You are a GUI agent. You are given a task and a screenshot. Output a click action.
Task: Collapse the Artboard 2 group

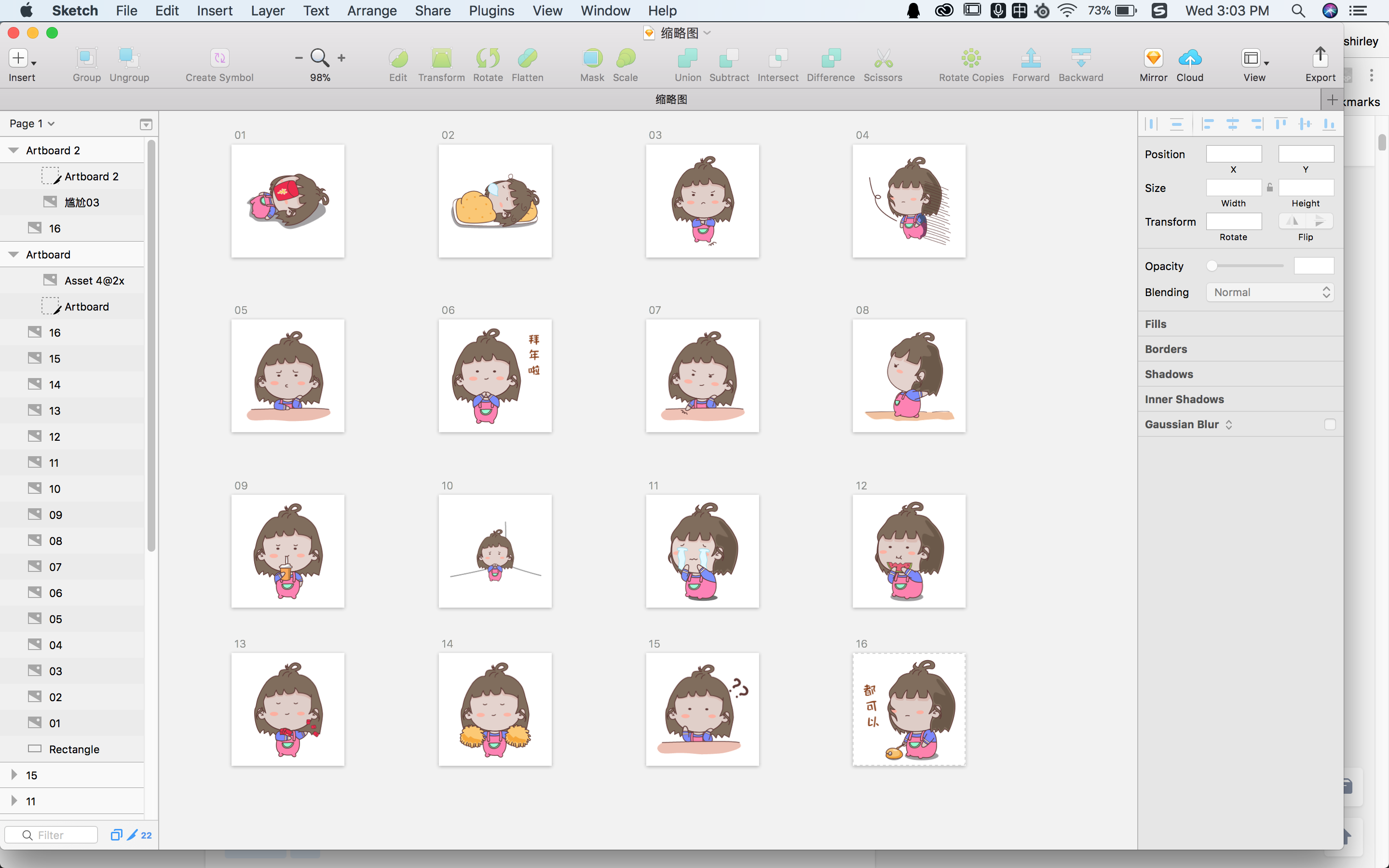(14, 150)
